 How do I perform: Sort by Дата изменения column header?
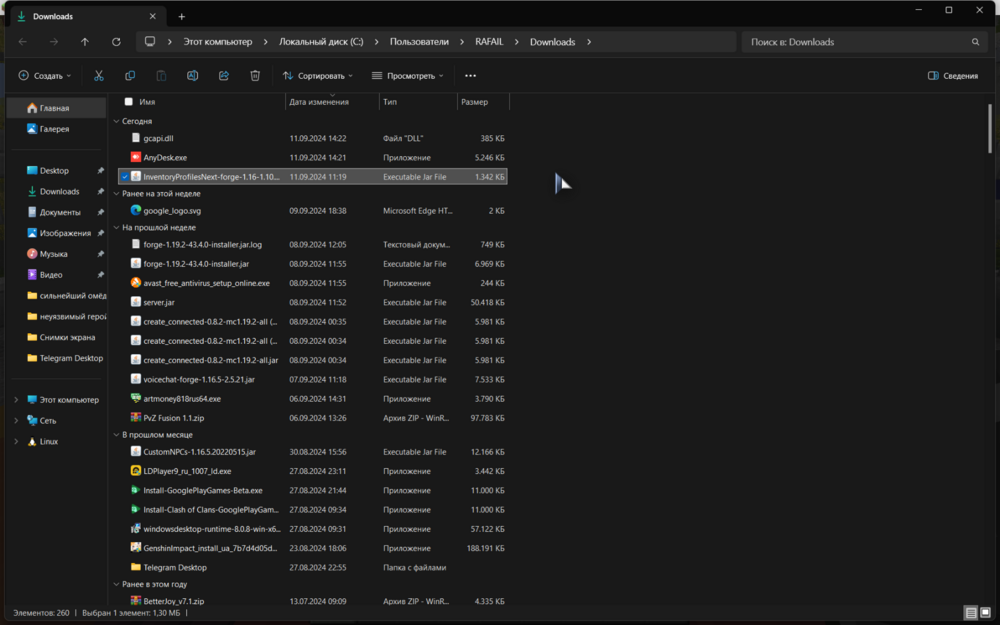(332, 102)
